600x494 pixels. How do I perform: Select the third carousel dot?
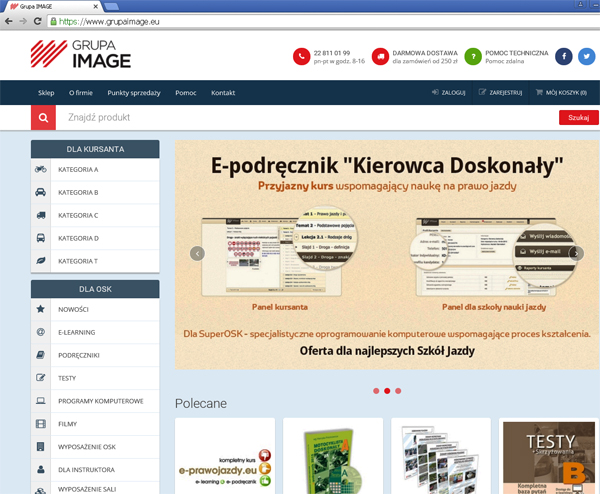398,391
